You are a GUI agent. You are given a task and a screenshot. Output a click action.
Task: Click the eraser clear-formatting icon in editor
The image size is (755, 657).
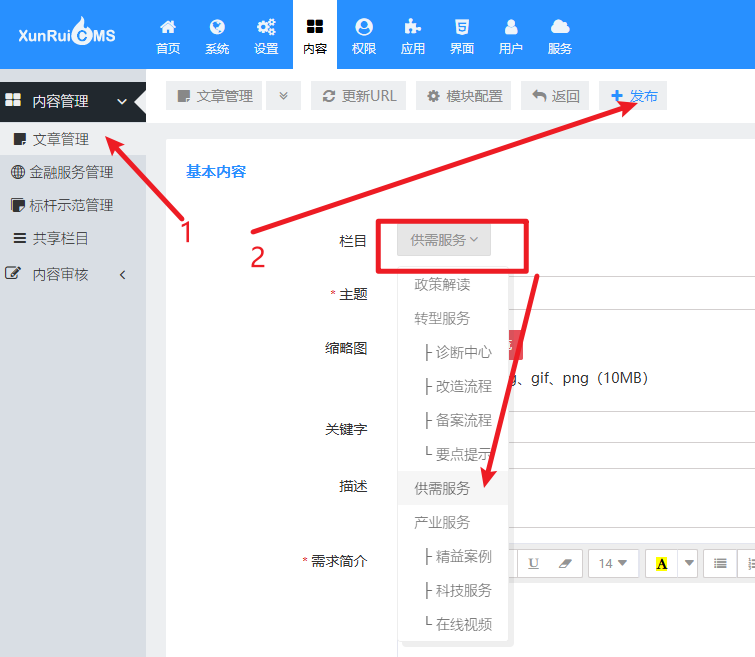tap(565, 564)
